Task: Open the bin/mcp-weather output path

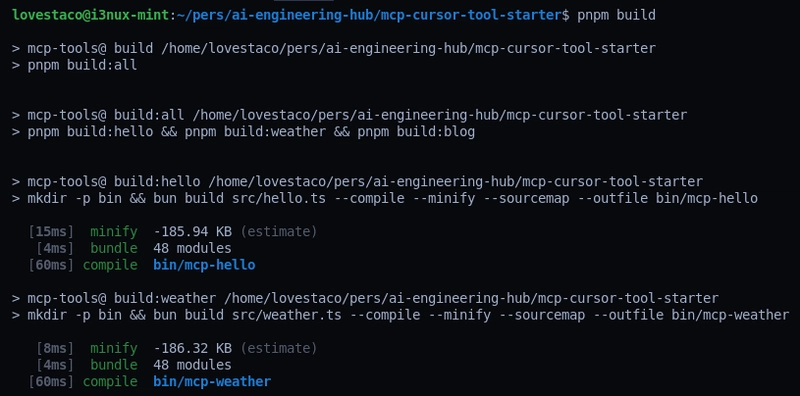Action: 212,382
